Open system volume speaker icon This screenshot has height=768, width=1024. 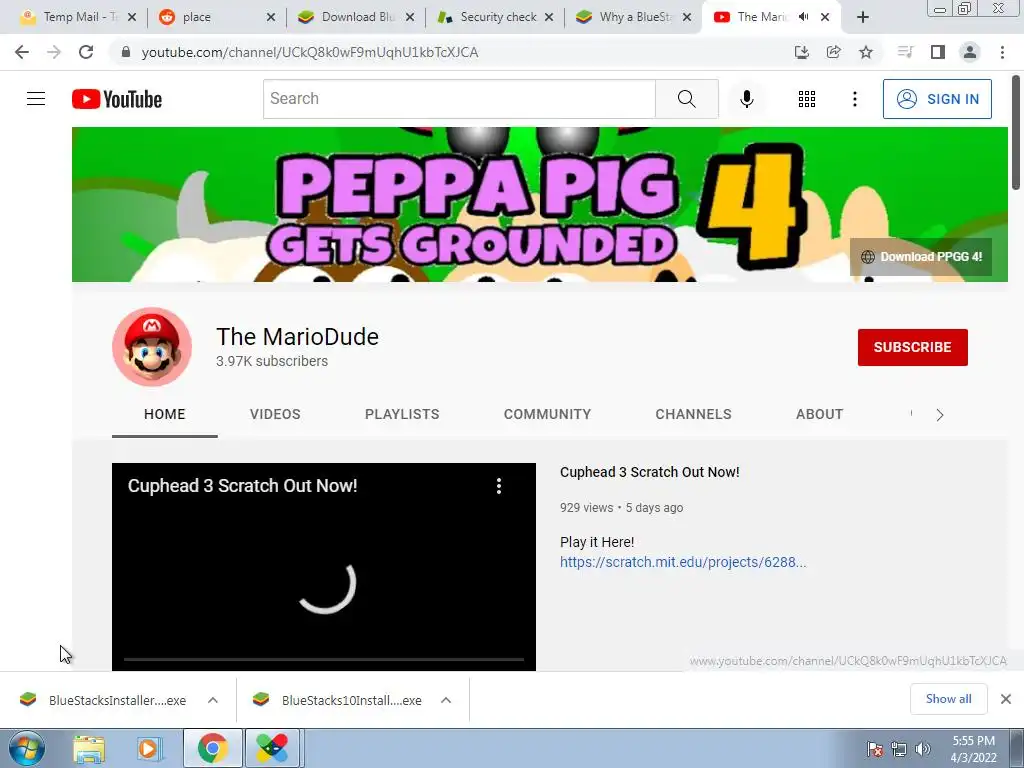[922, 749]
